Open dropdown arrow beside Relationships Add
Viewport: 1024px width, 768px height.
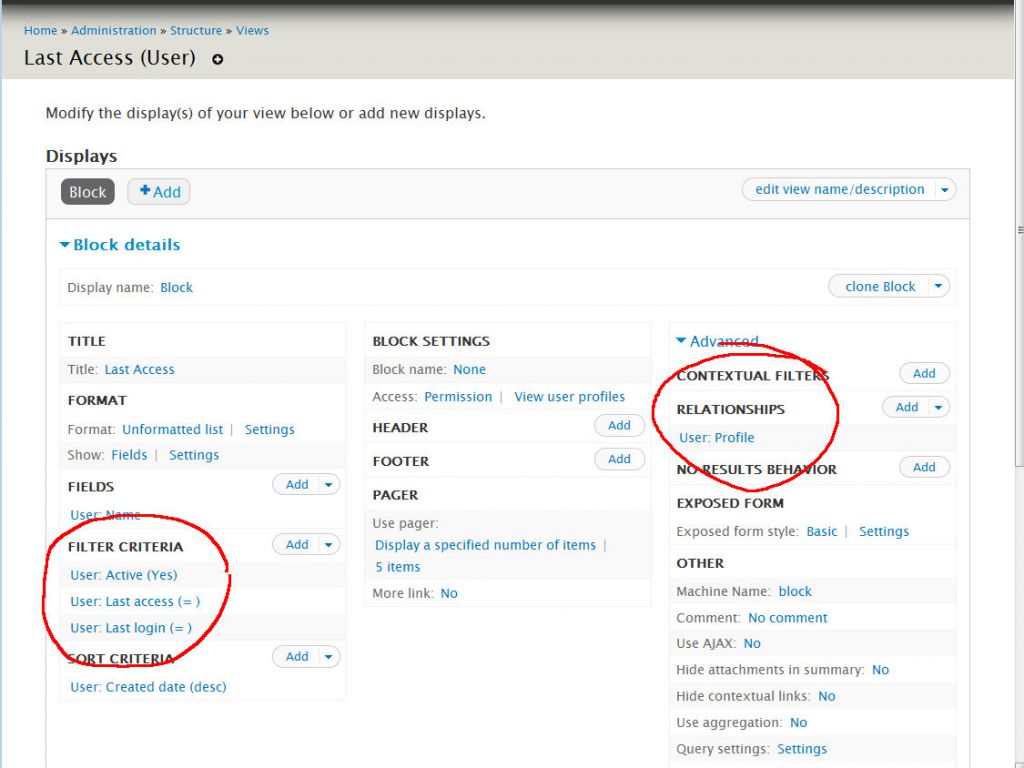coord(938,408)
